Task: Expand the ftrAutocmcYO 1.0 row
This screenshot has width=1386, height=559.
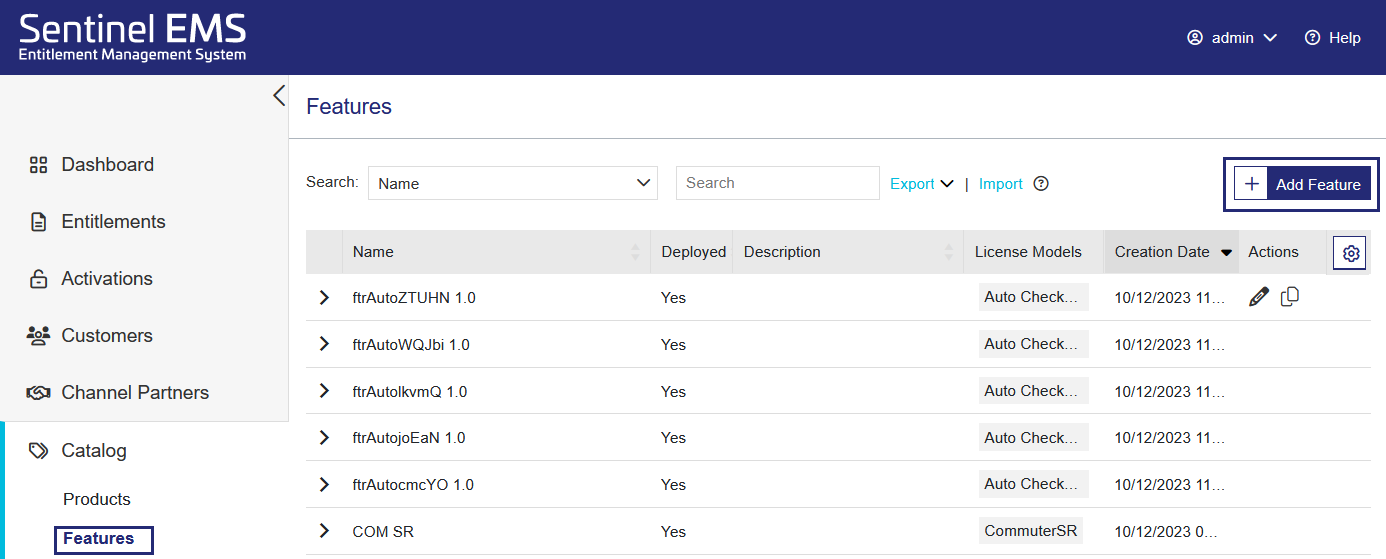Action: [x=324, y=485]
